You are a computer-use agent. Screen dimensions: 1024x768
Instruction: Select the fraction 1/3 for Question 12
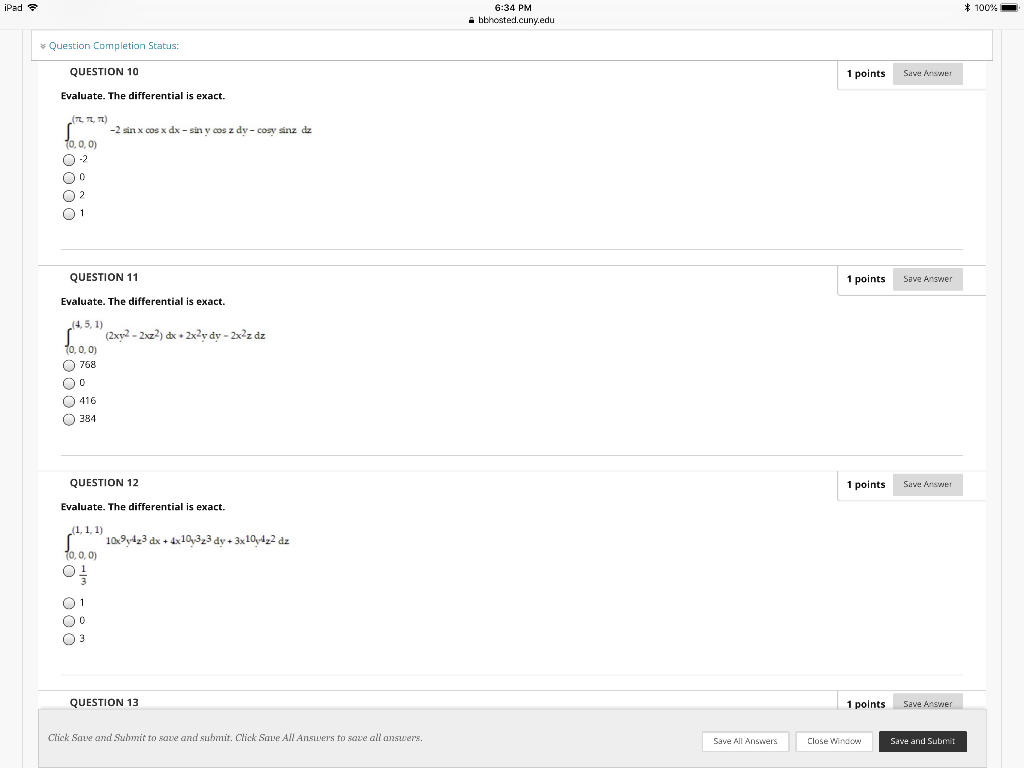(69, 571)
